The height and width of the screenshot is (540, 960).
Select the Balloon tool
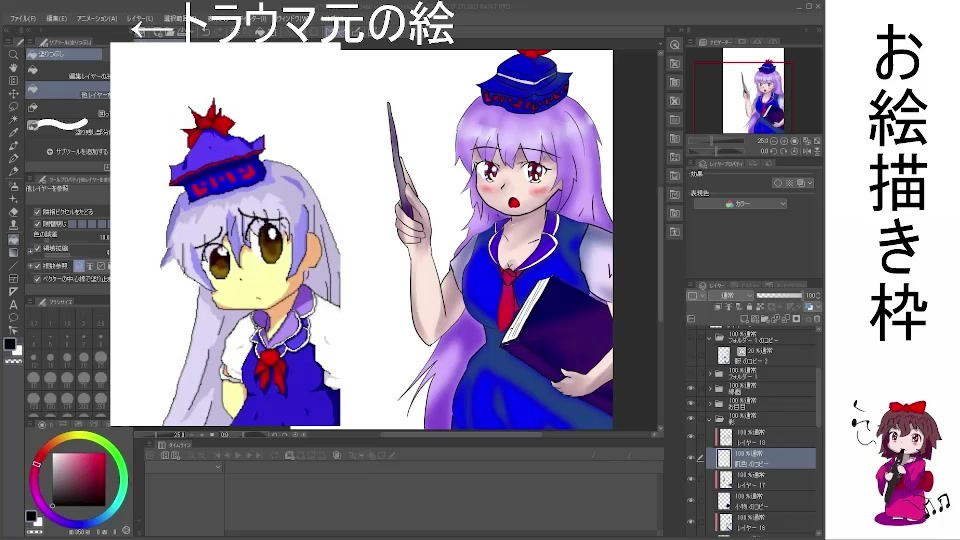13,317
